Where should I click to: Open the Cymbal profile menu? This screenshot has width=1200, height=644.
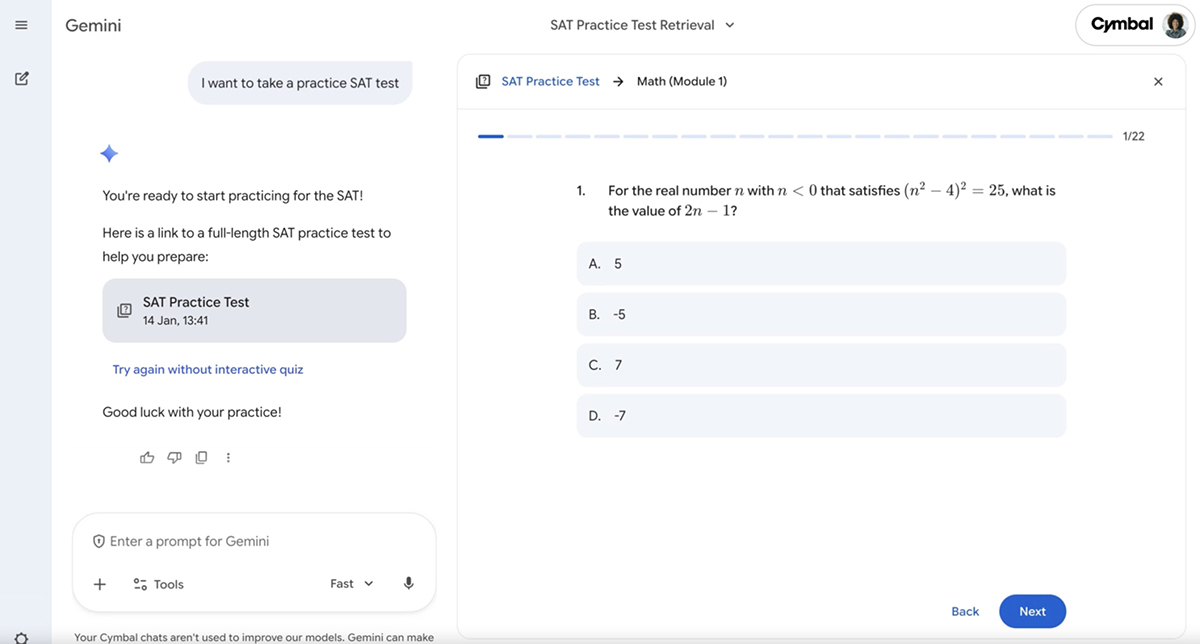tap(1134, 24)
